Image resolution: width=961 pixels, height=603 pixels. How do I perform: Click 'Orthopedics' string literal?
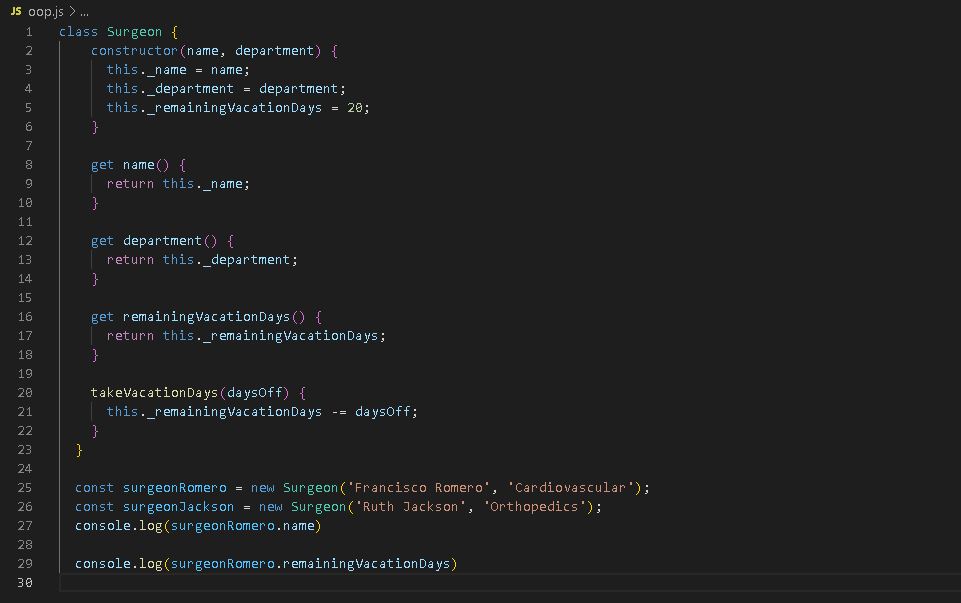tap(534, 507)
